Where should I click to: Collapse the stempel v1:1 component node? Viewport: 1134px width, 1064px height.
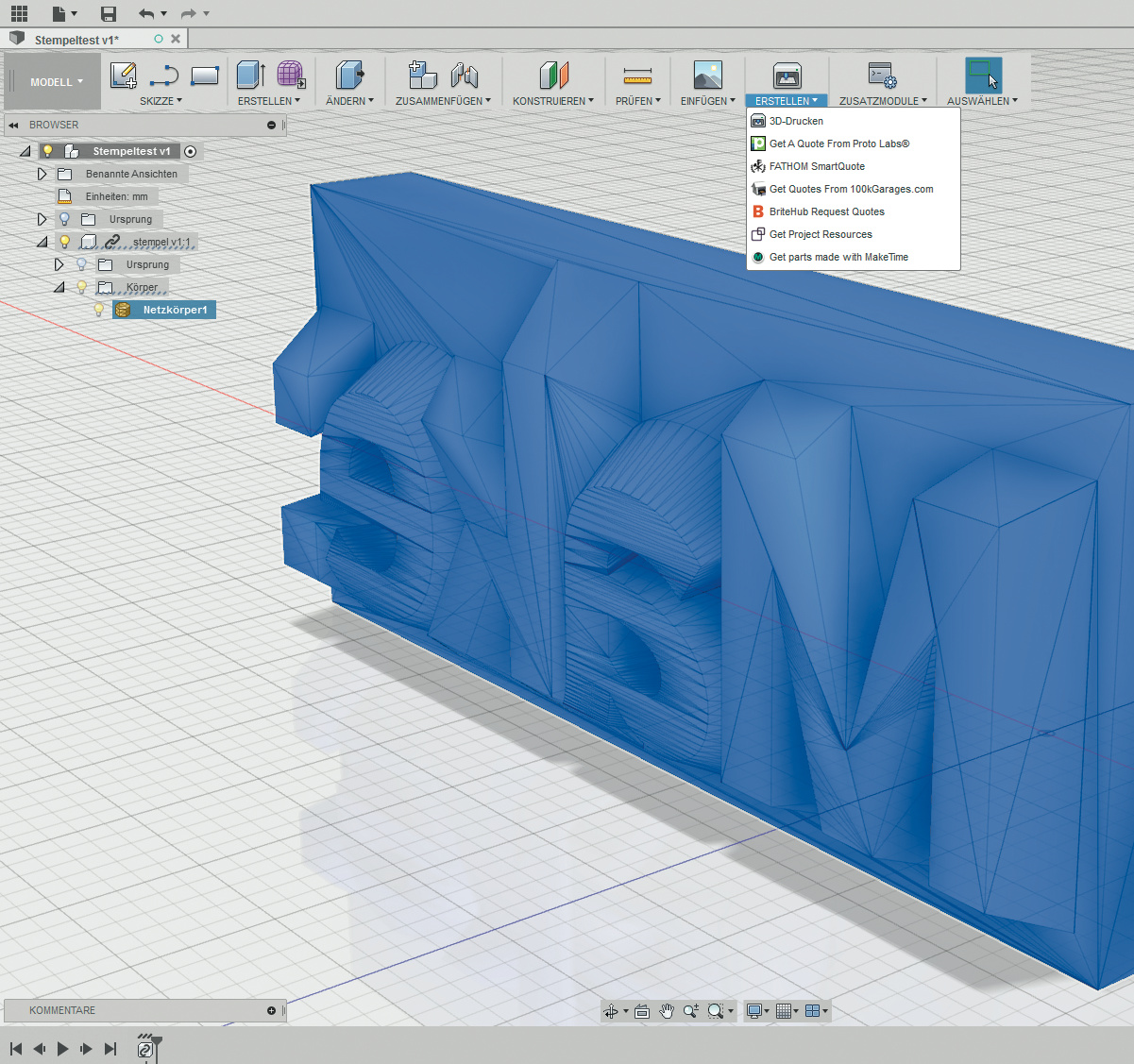pyautogui.click(x=42, y=242)
